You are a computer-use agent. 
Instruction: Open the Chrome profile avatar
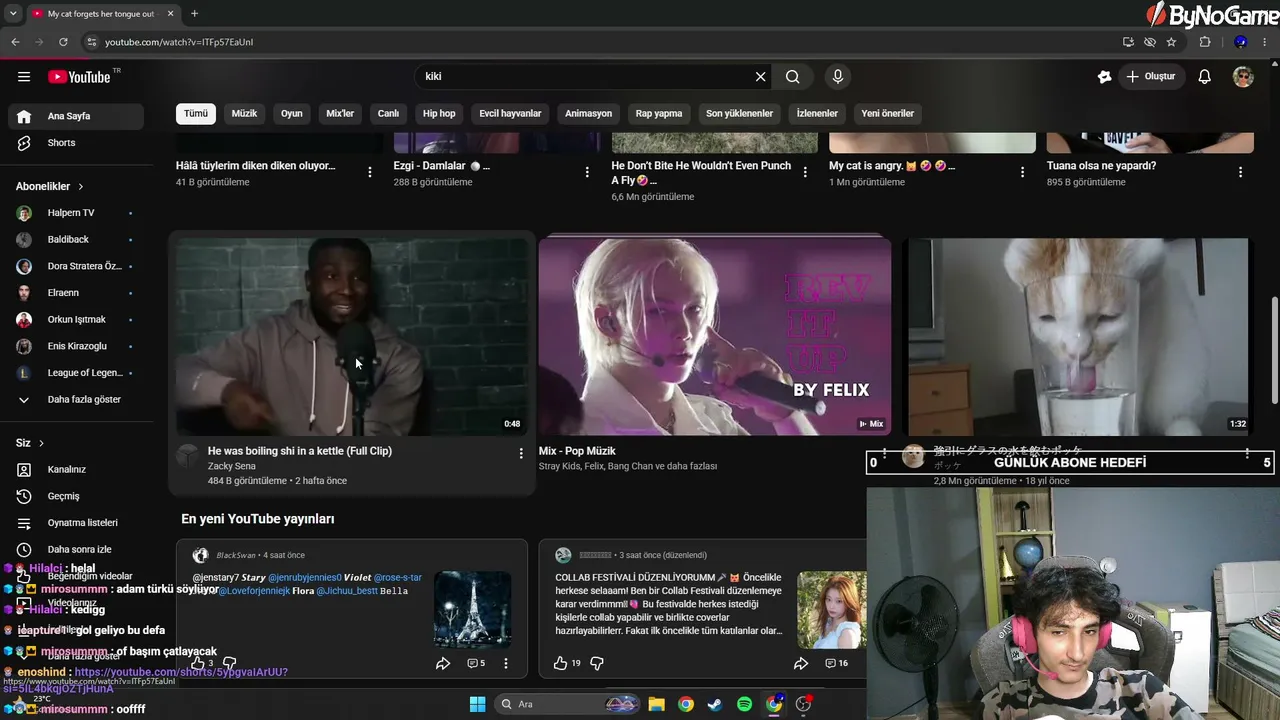(1240, 42)
